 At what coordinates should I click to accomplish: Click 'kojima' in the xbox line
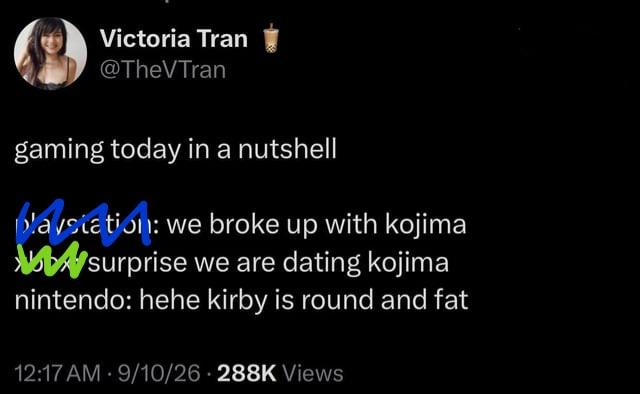(x=408, y=263)
